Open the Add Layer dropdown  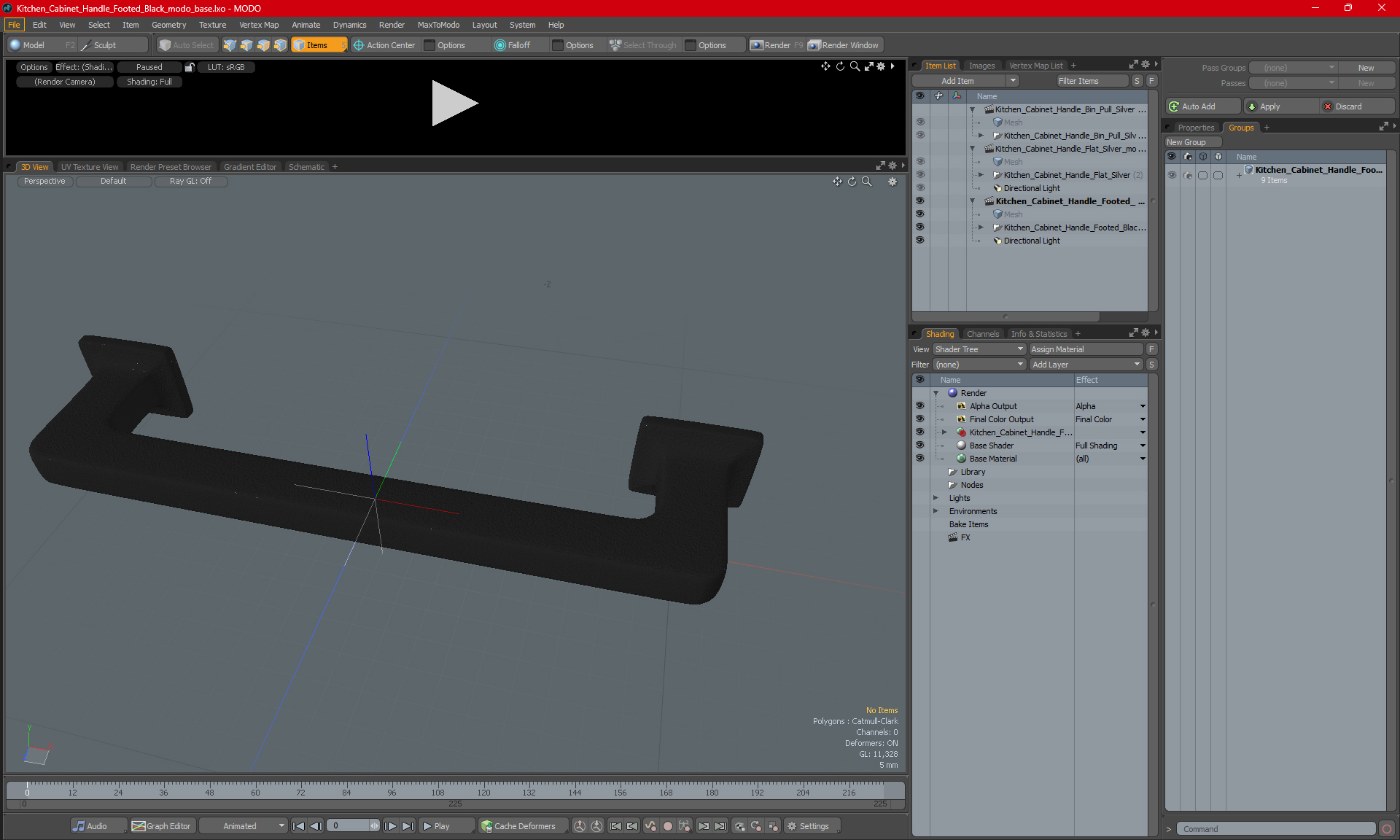tap(1085, 365)
